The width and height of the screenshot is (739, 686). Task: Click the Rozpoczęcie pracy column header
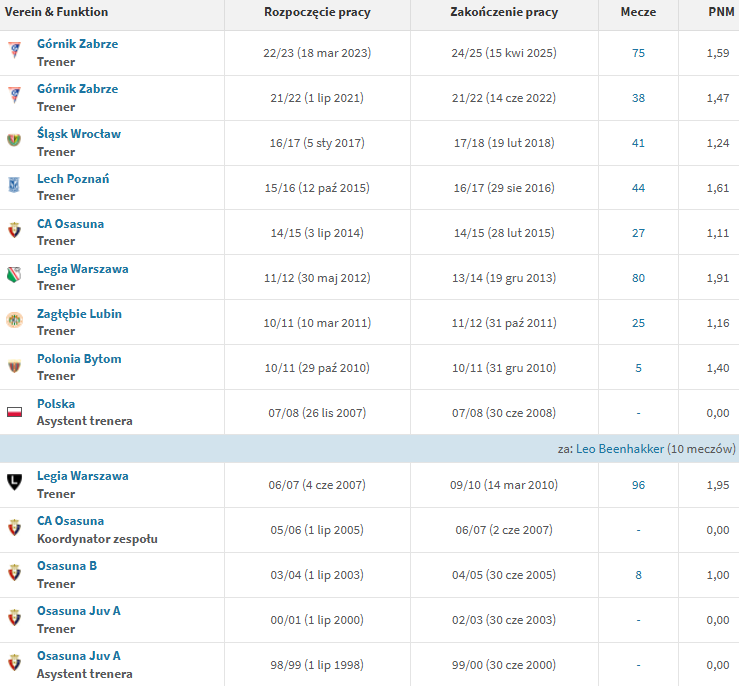[x=317, y=12]
